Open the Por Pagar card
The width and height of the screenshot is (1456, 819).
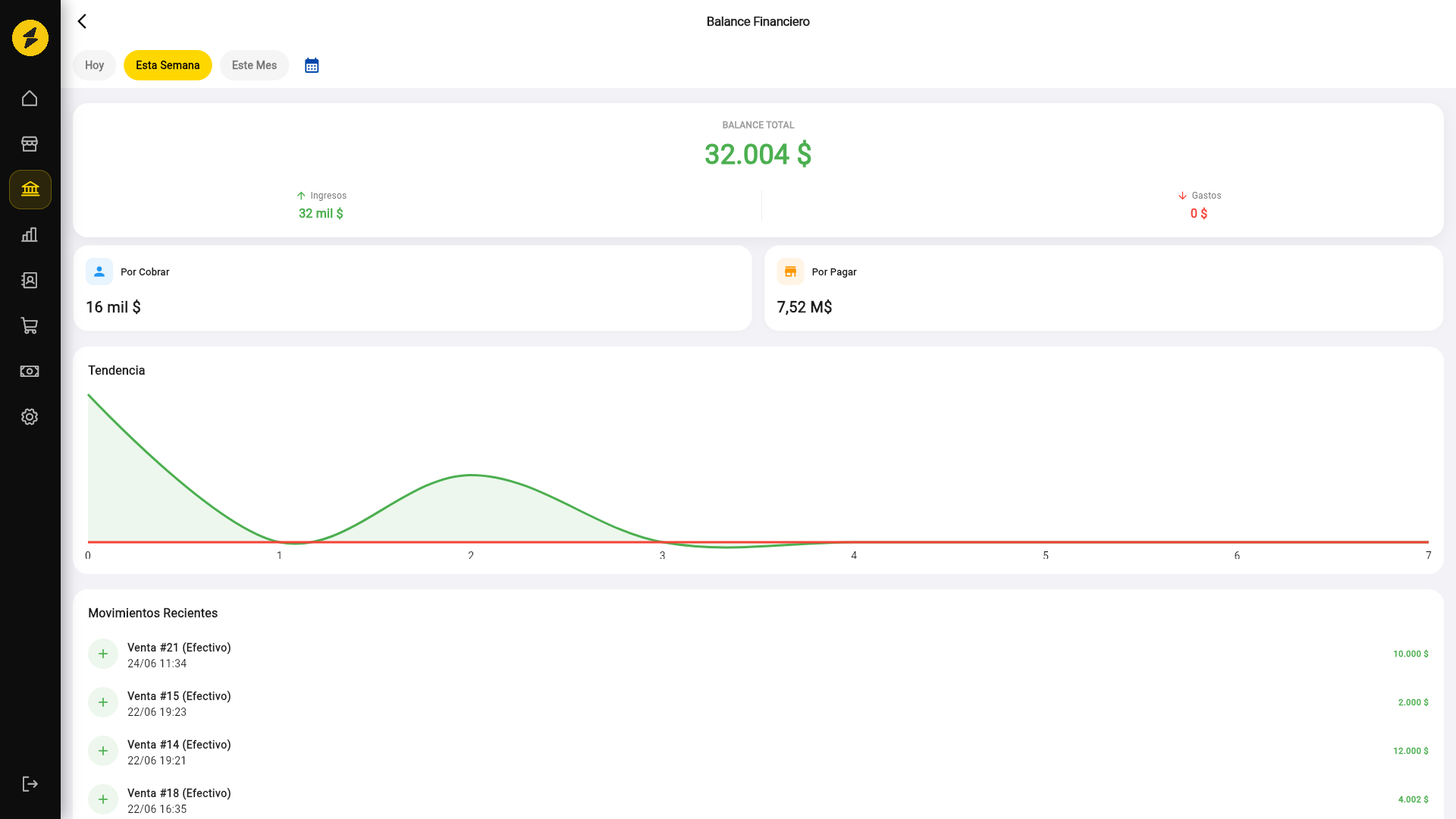click(x=1103, y=288)
